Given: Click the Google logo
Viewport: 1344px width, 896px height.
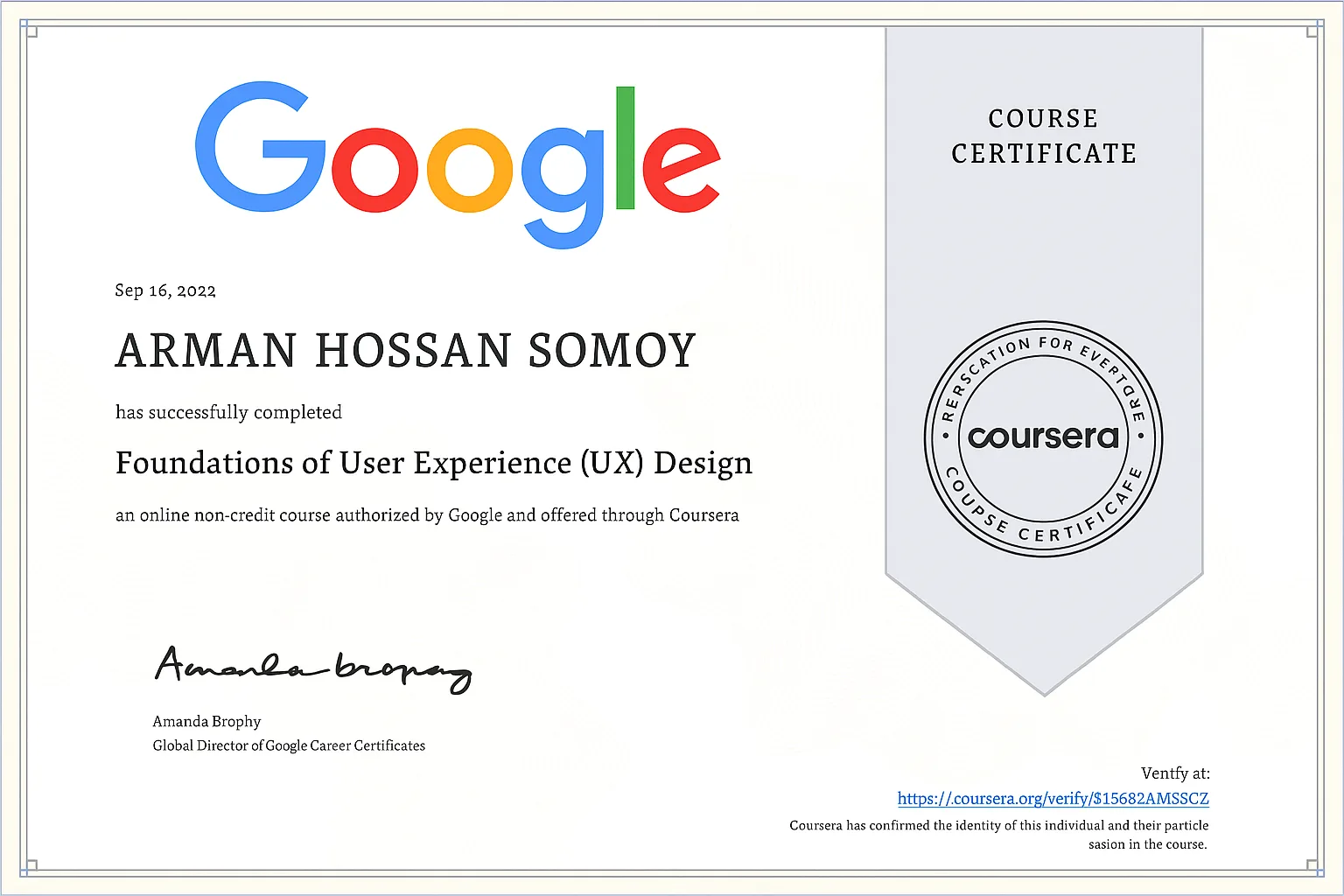Looking at the screenshot, I should 458,164.
